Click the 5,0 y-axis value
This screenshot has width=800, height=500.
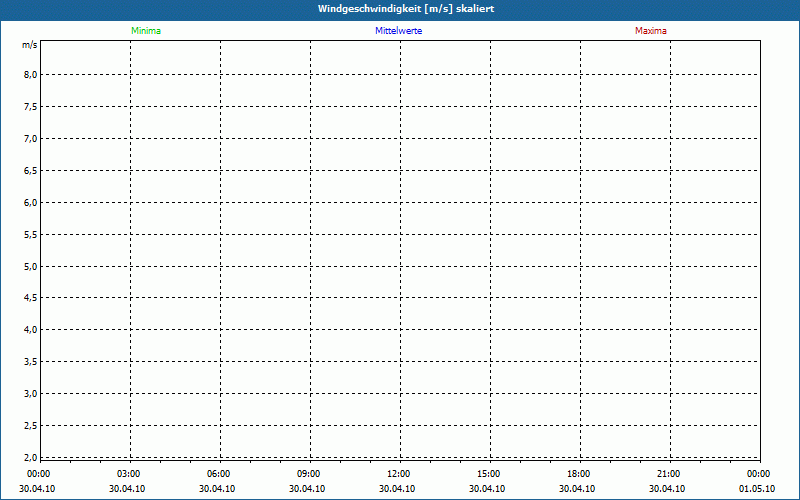click(x=31, y=266)
